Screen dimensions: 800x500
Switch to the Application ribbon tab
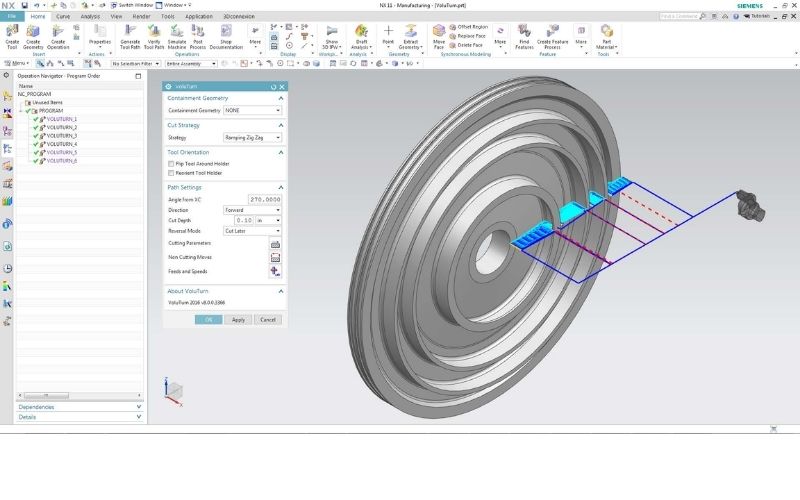198,16
